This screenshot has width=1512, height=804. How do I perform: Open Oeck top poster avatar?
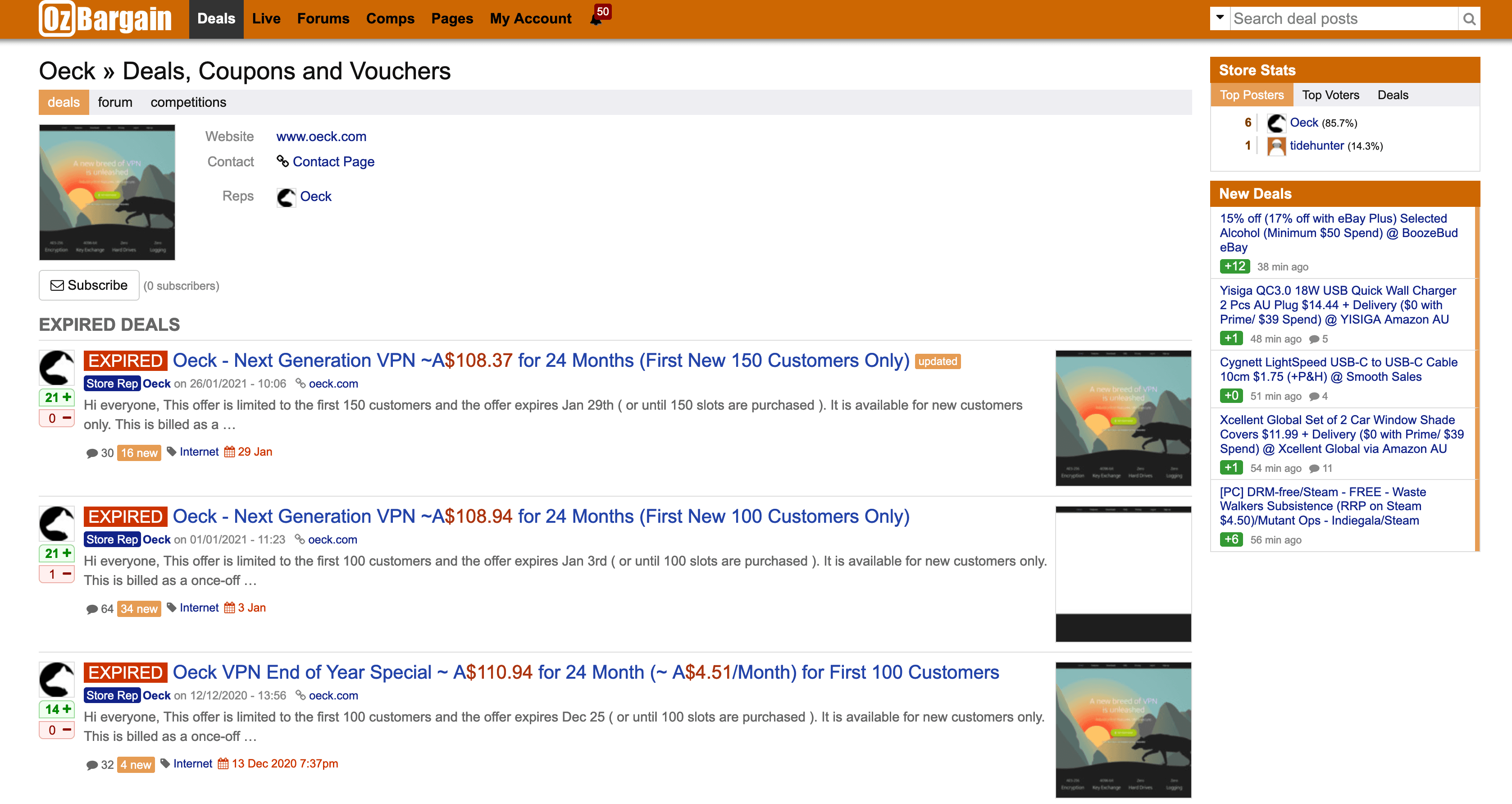point(1276,123)
